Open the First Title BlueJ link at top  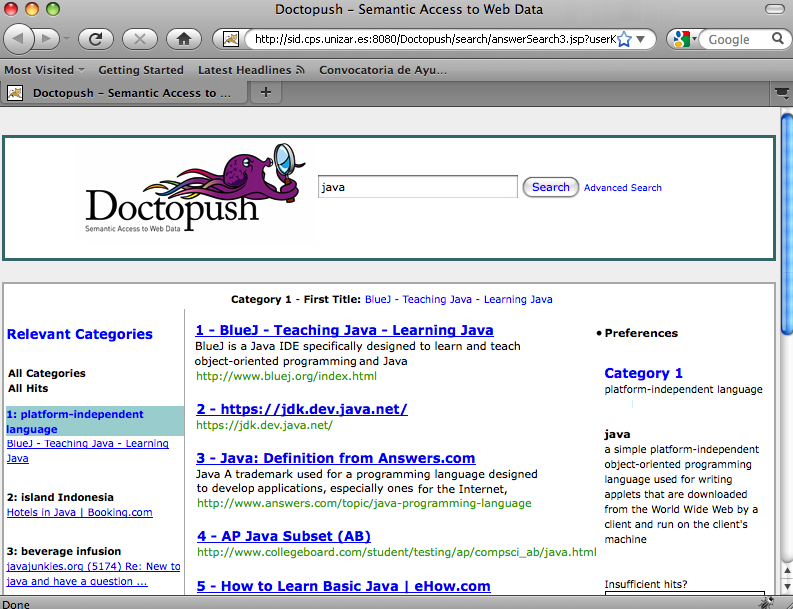coord(459,299)
